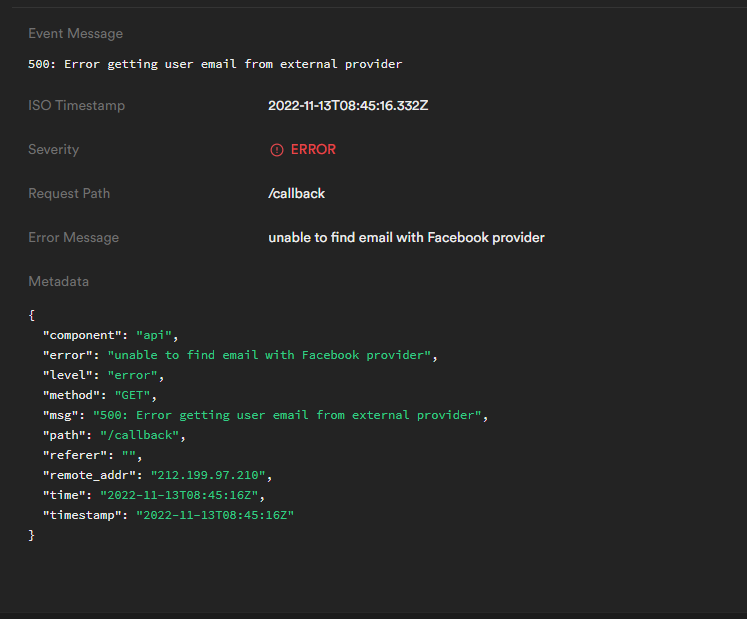Viewport: 747px width, 619px height.
Task: Click the Metadata section heading
Action: pos(58,282)
